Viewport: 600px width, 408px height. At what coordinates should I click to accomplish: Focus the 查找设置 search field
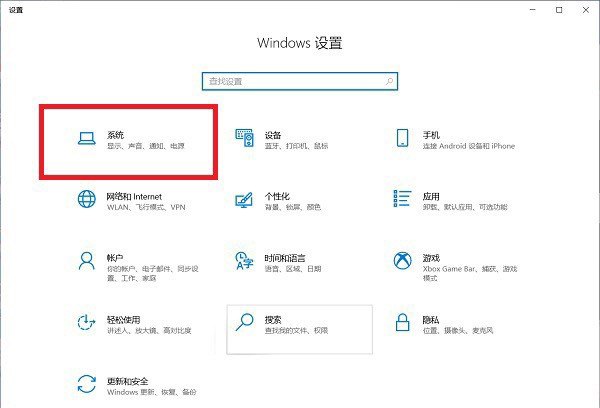click(300, 82)
